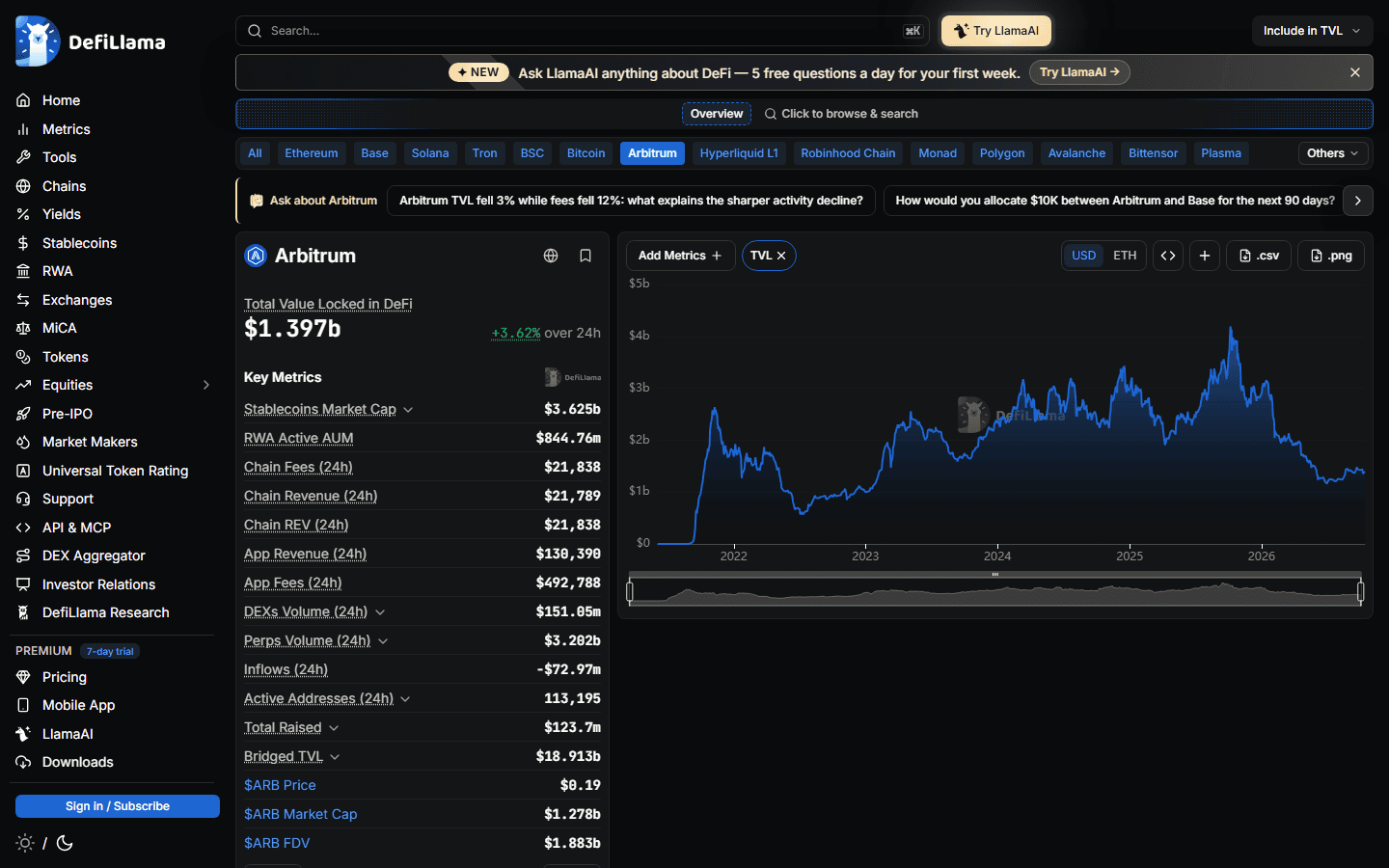Open the DefiLlama logo homepage
1389x868 pixels.
pos(91,41)
